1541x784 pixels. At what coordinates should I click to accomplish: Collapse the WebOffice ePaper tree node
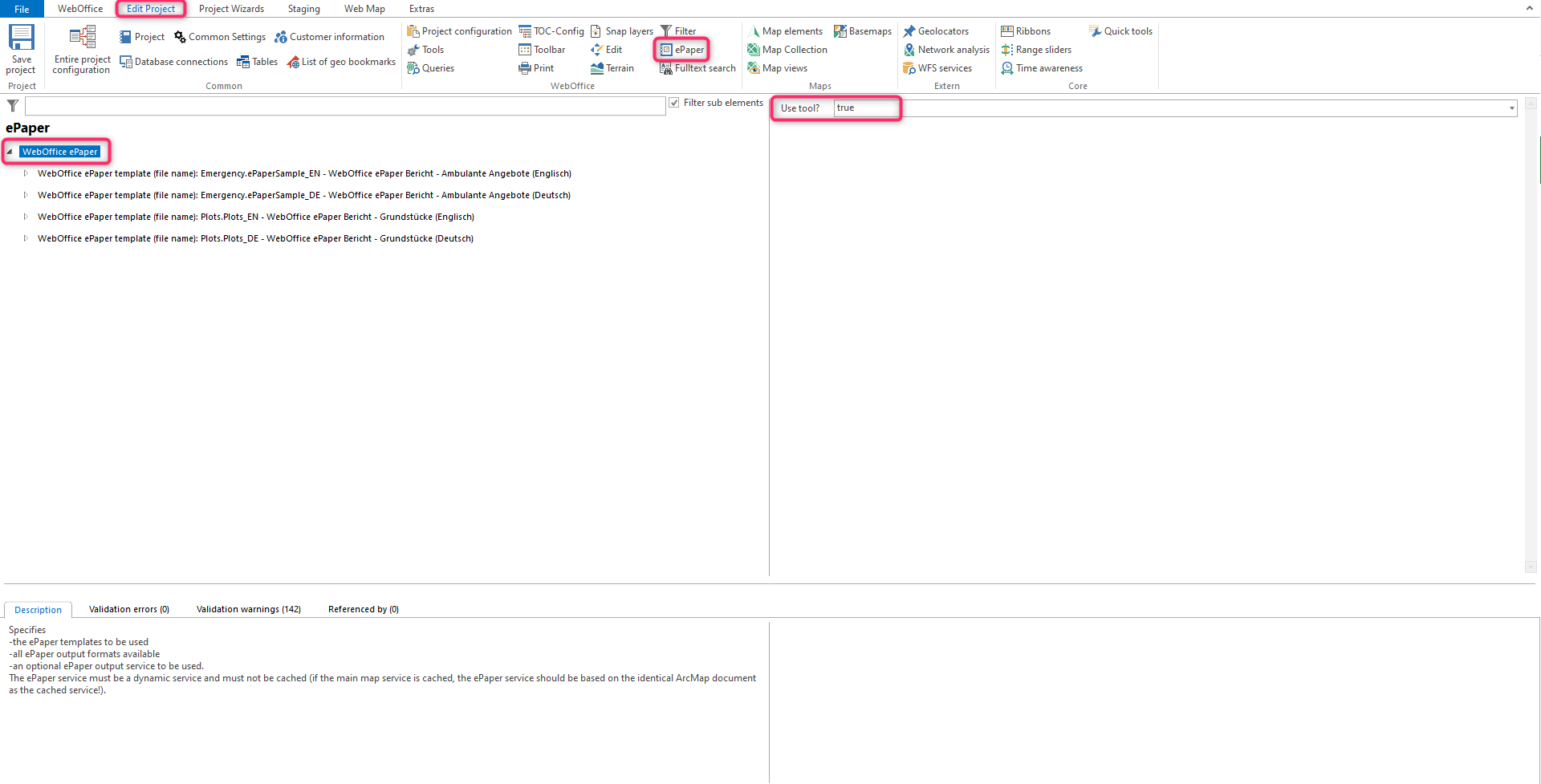click(10, 152)
